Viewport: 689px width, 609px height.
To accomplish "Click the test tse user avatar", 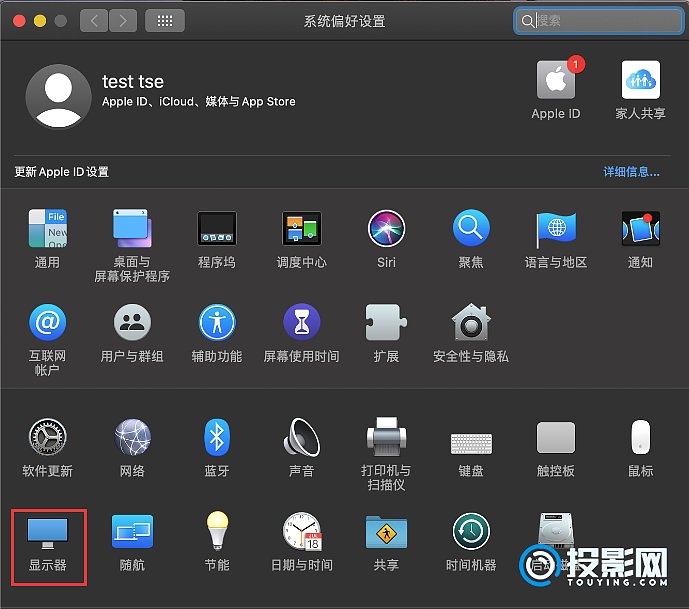I will point(58,98).
